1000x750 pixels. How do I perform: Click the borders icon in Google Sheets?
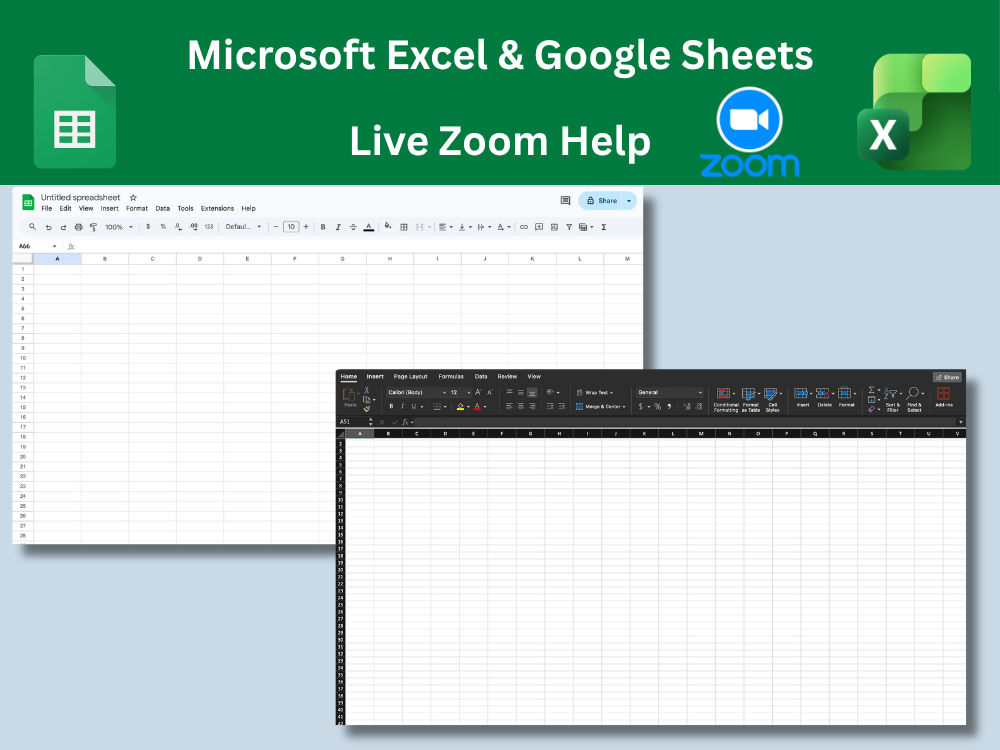click(404, 227)
